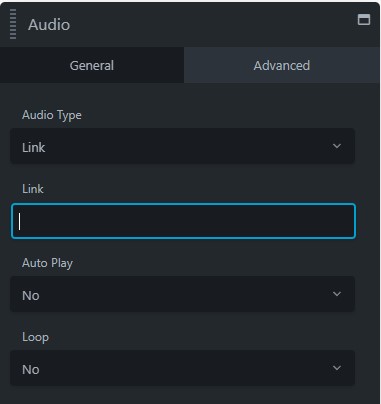Click the Audio panel title
Viewport: 381px width, 404px height.
[49, 25]
